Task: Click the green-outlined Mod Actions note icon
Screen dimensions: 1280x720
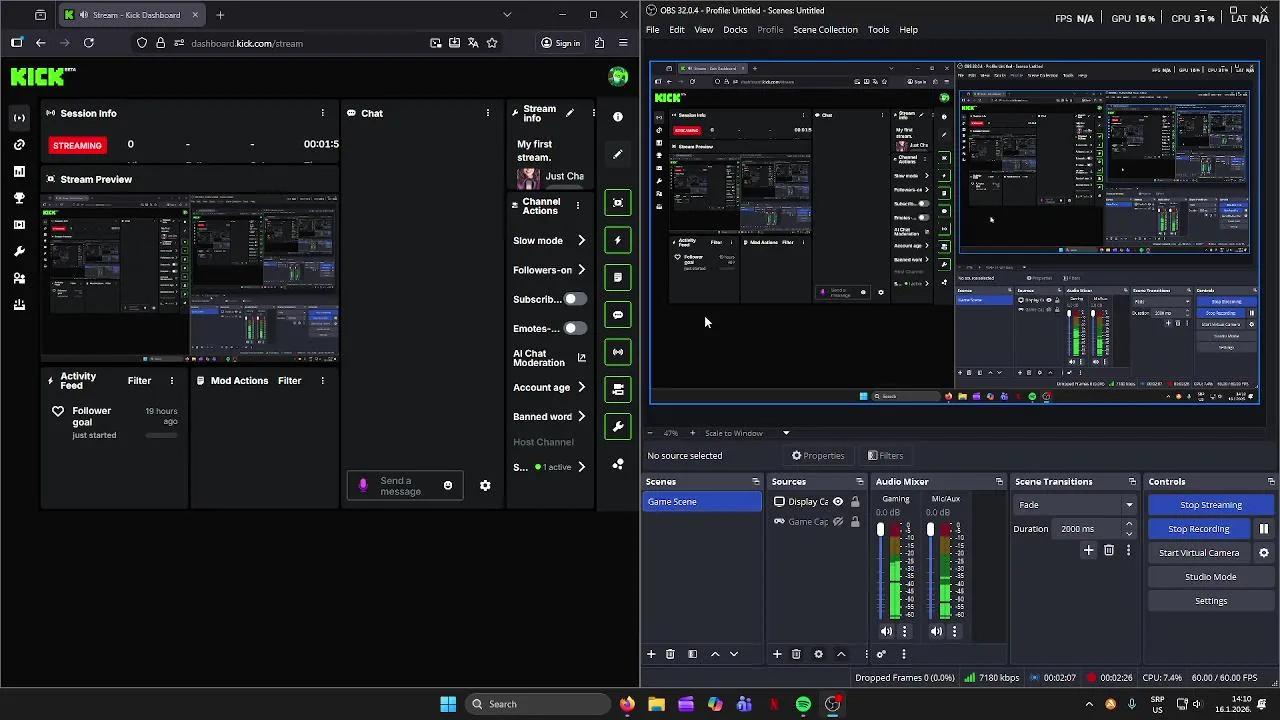Action: [618, 277]
